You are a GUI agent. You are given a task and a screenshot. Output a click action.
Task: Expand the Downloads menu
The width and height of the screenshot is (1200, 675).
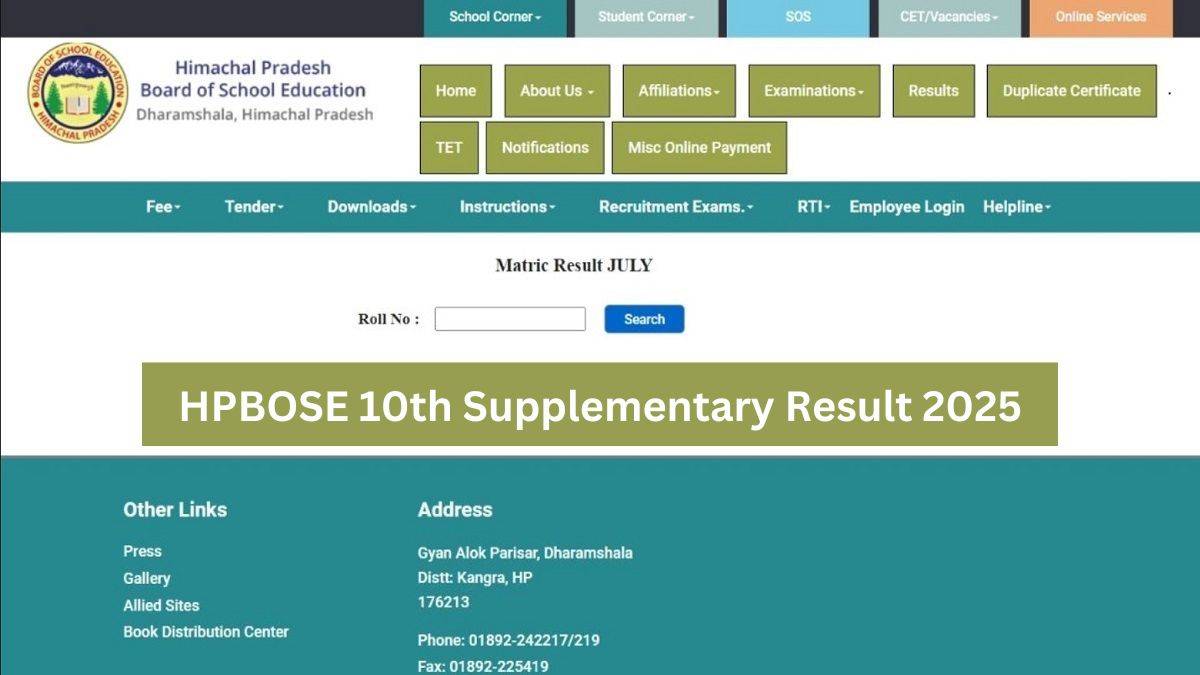coord(370,207)
